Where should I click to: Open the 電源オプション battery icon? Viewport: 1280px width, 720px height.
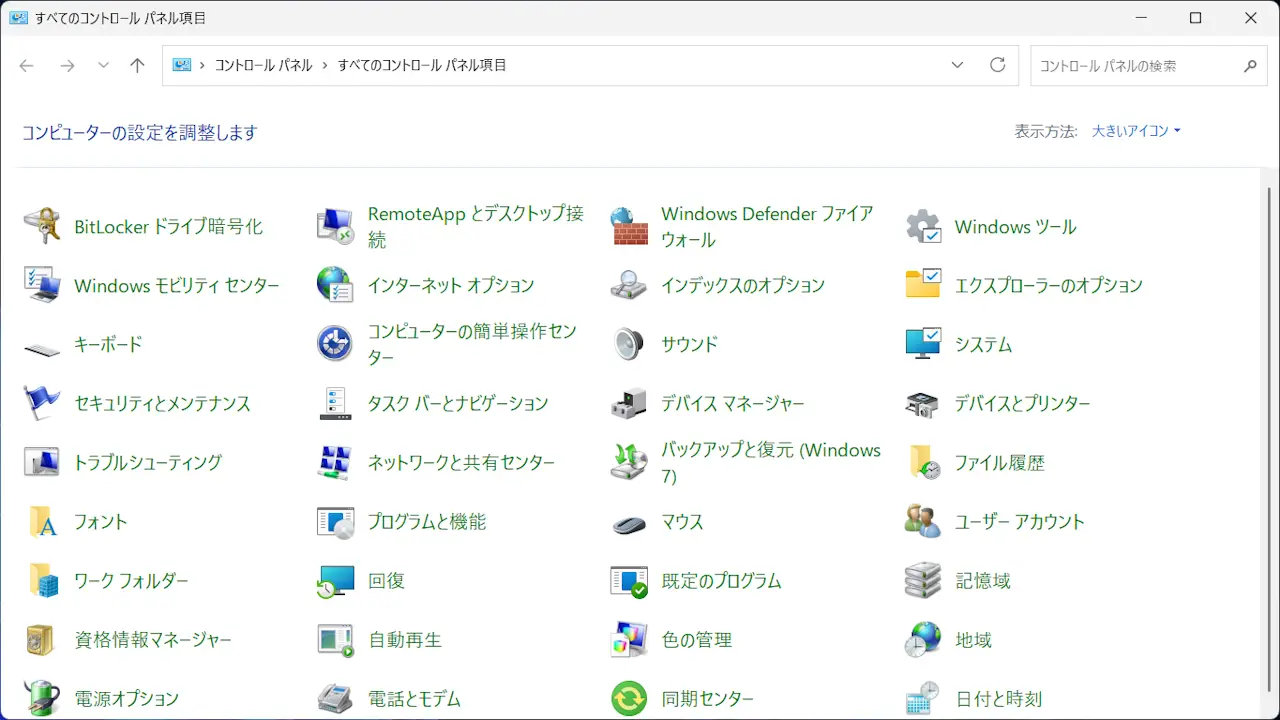tap(42, 698)
